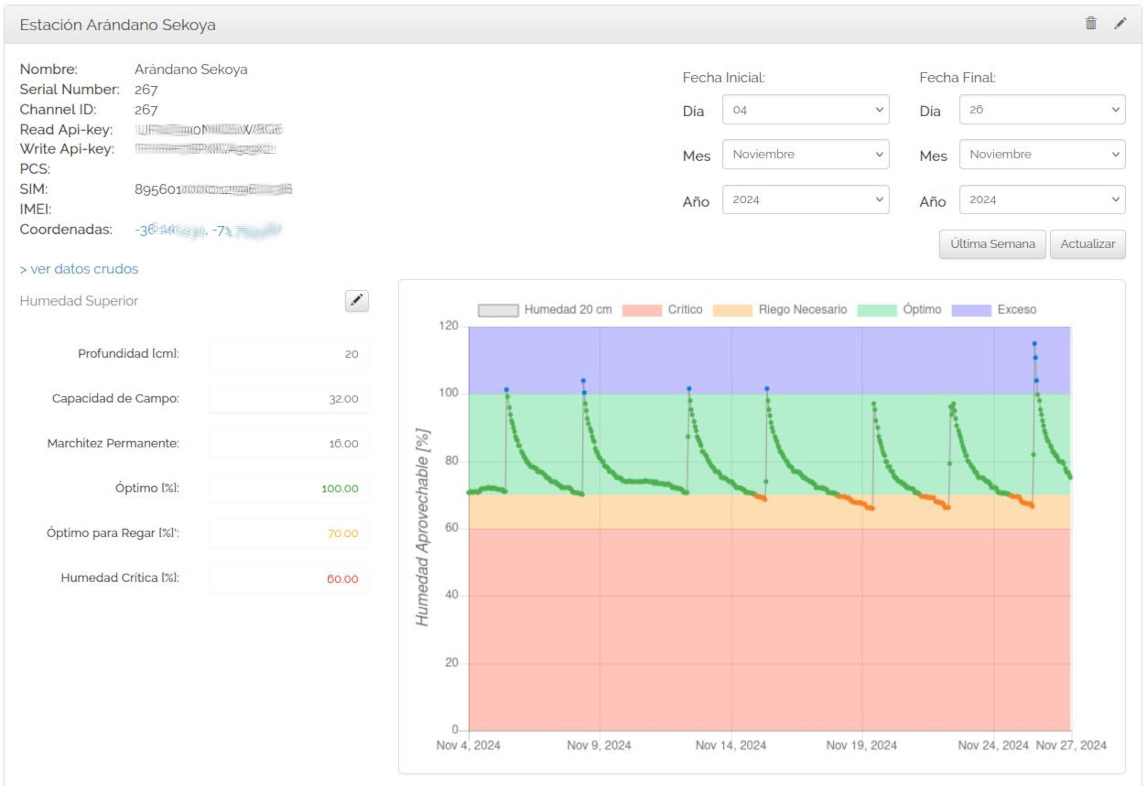This screenshot has width=1147, height=786.
Task: Open the Fecha Inicial Día dropdown
Action: (805, 110)
